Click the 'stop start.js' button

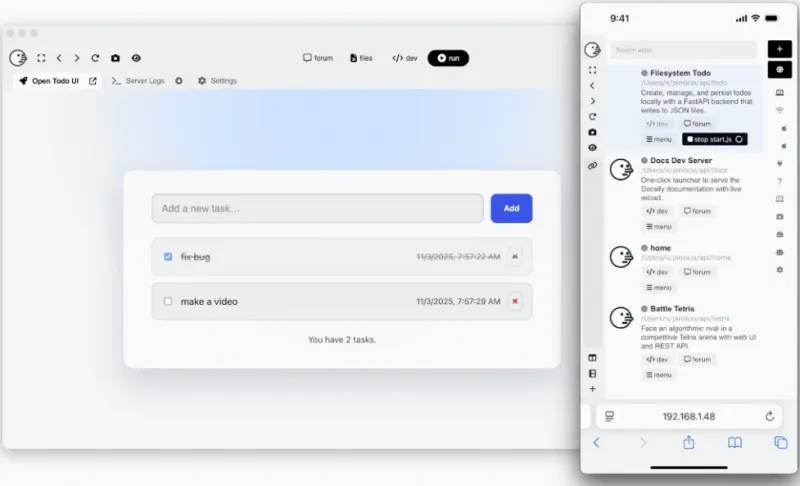(714, 139)
